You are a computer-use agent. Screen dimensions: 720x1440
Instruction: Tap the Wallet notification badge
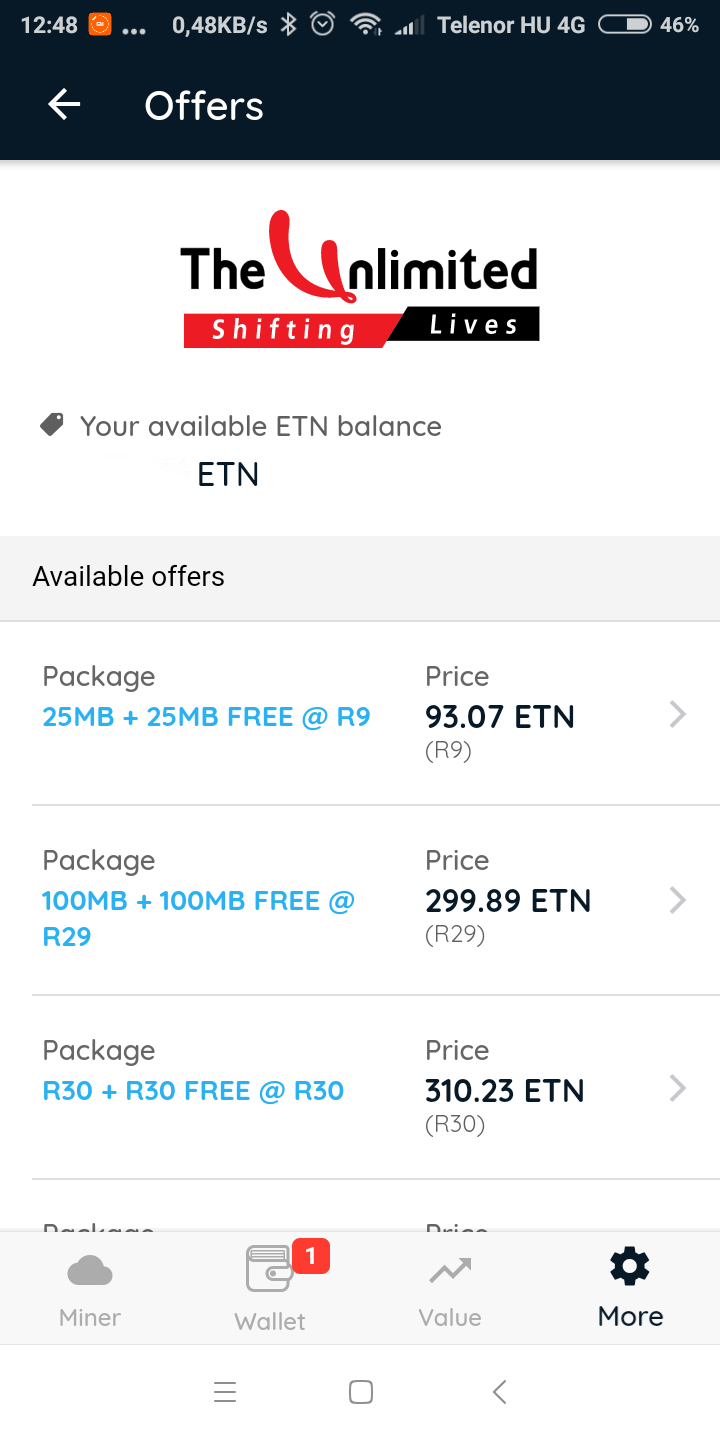[x=310, y=1256]
